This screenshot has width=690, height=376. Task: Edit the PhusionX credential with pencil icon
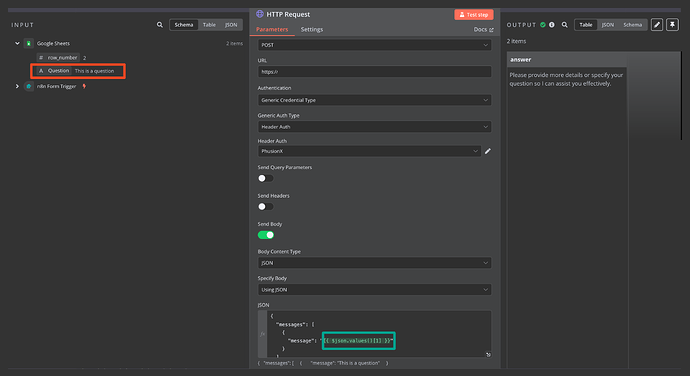[488, 151]
